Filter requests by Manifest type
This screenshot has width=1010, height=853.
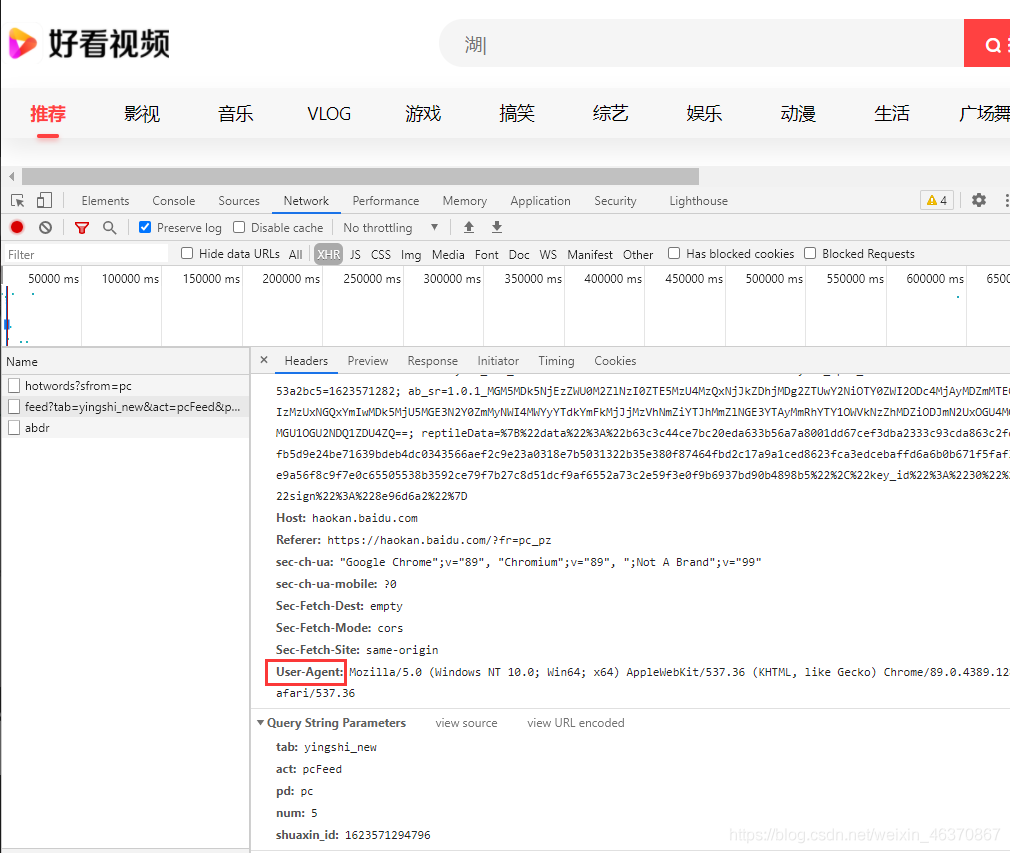[x=589, y=254]
